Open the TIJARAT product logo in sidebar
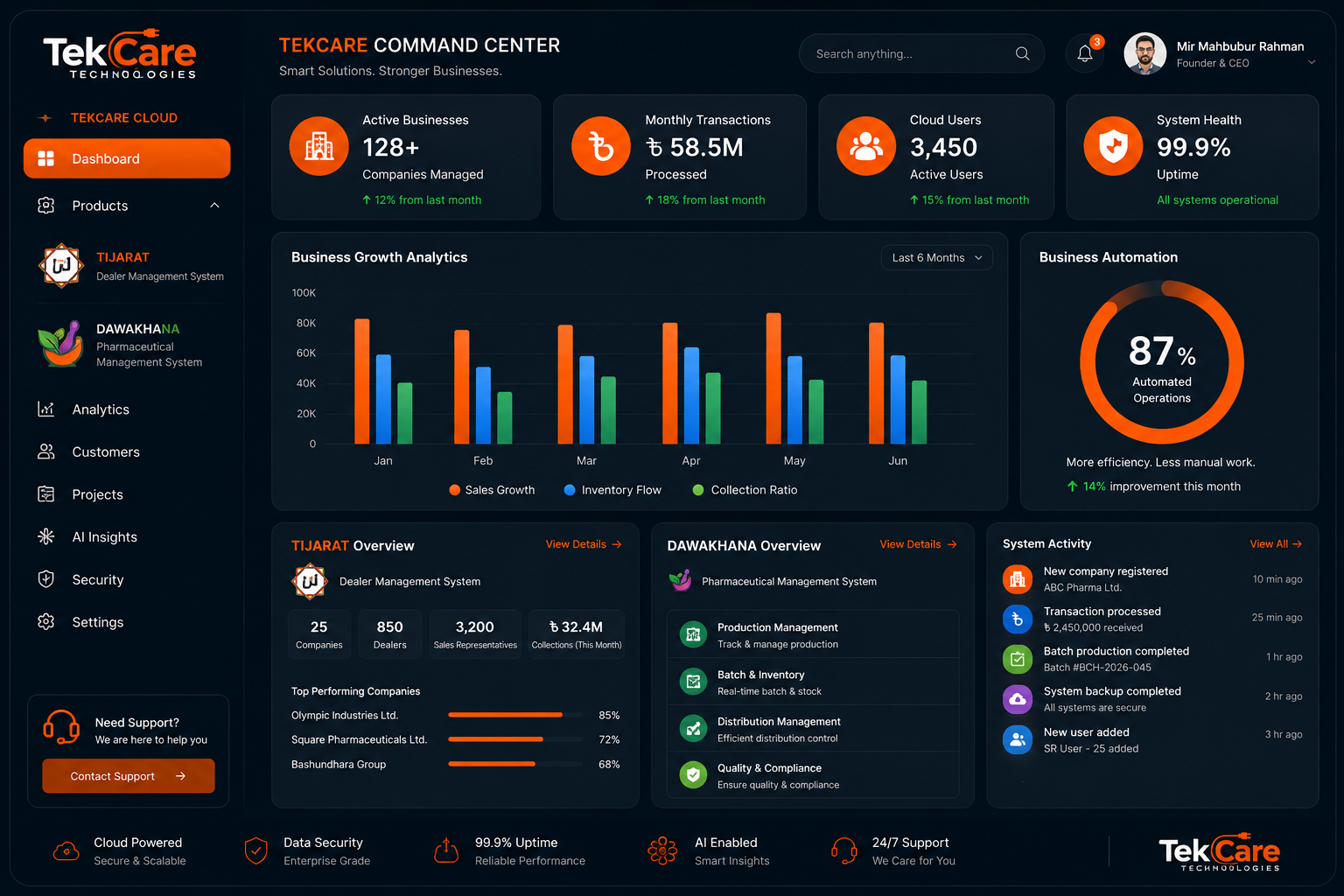Viewport: 1344px width, 896px height. point(61,265)
